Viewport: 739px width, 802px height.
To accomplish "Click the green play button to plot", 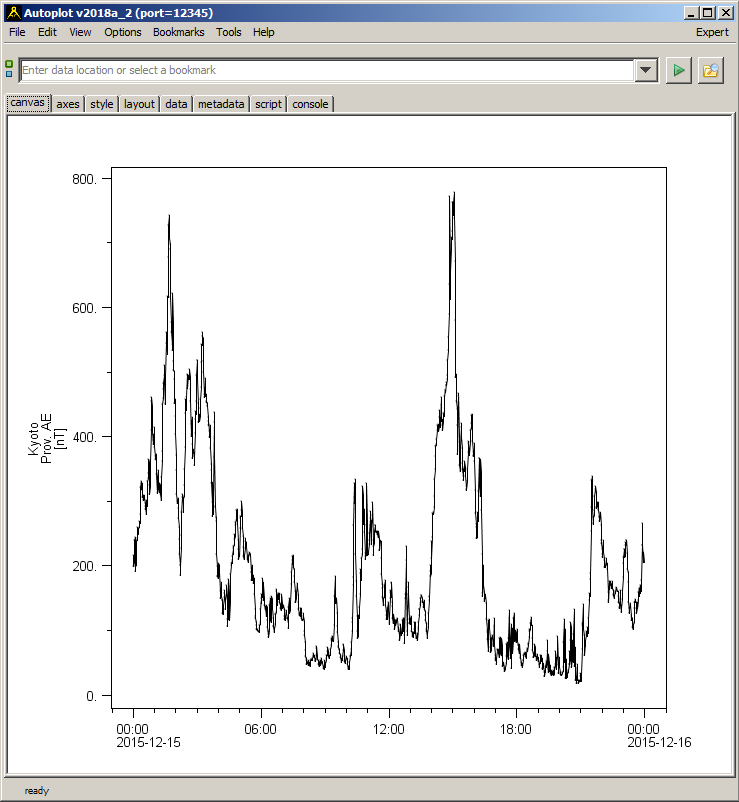I will [x=679, y=70].
